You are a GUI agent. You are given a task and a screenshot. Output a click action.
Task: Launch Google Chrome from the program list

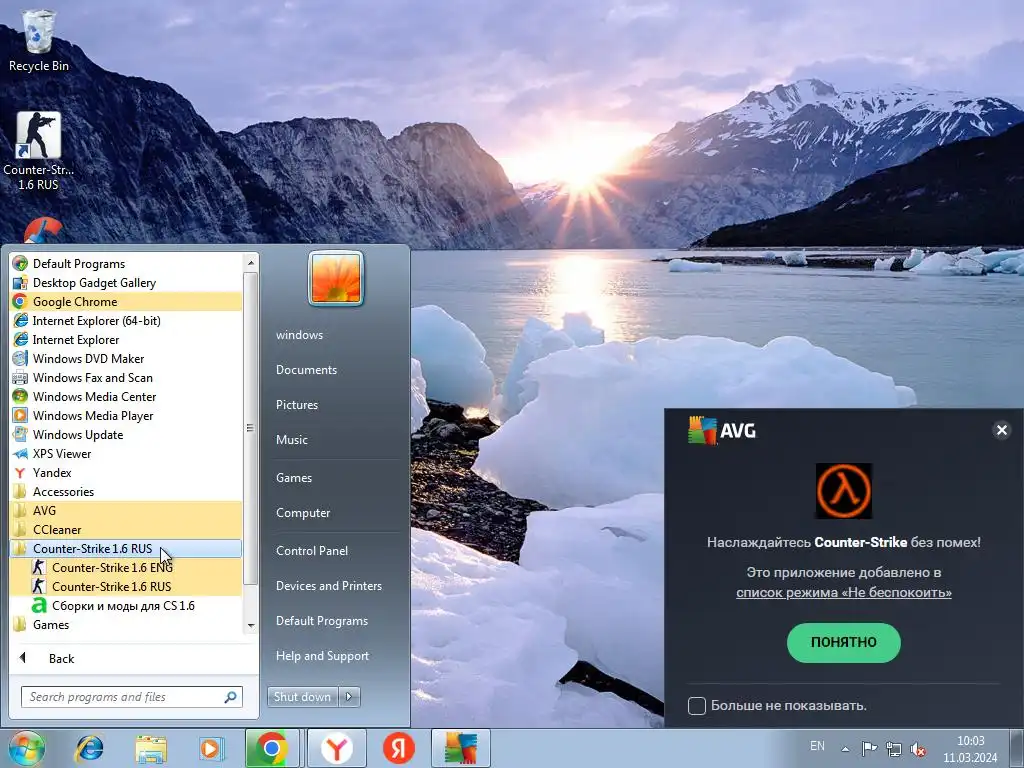127,302
